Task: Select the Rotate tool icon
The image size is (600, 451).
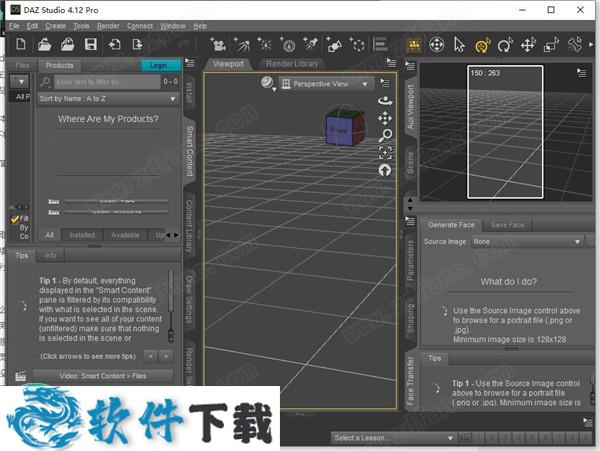Action: coord(505,45)
